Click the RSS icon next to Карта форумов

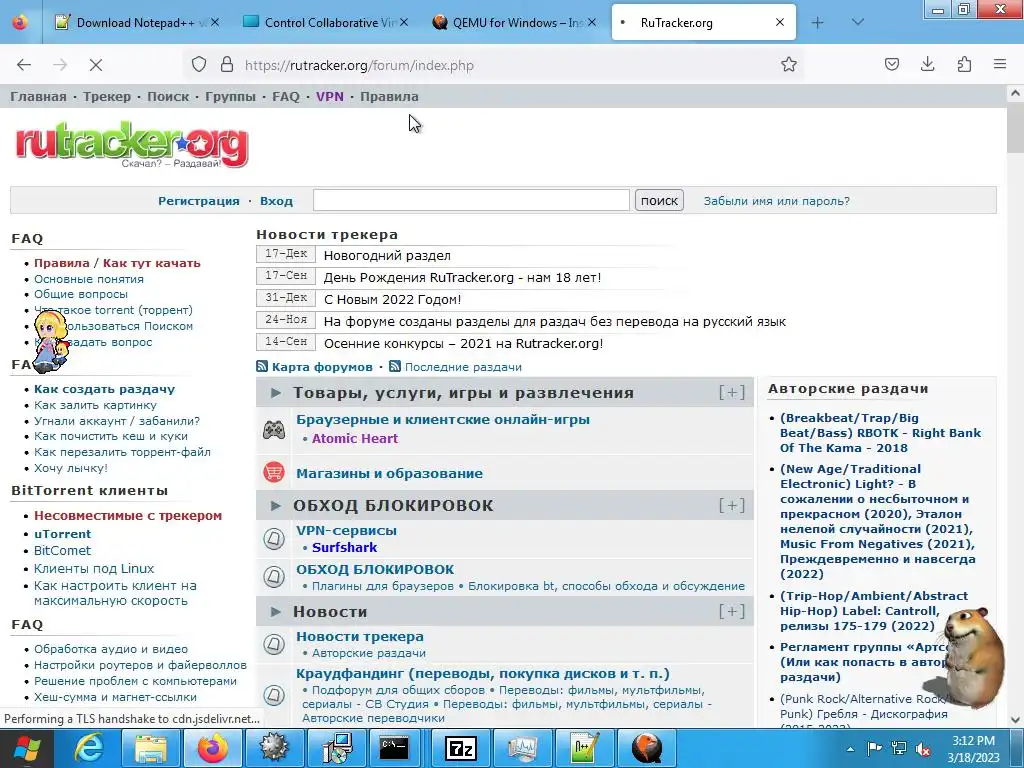262,367
